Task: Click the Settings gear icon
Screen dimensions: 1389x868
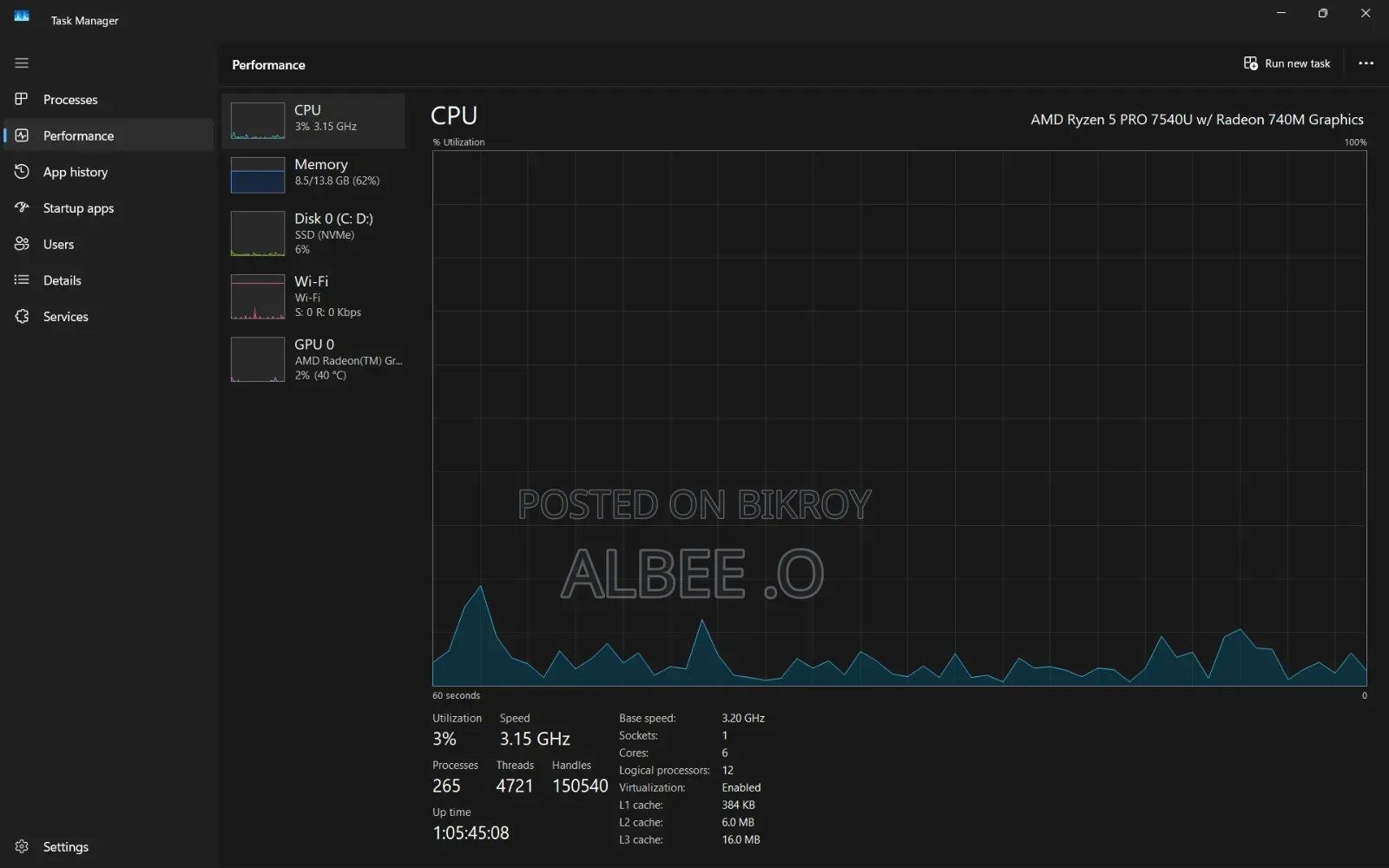Action: (22, 846)
